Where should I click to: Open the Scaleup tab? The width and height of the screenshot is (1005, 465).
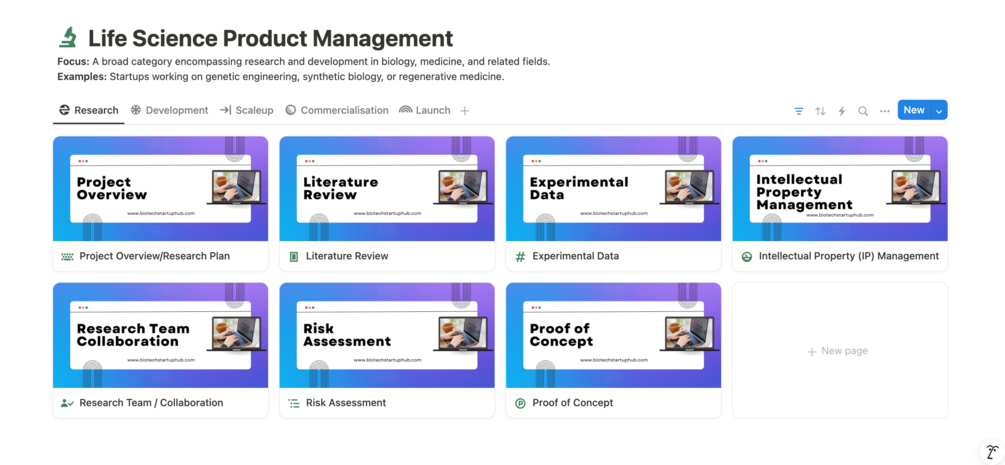247,110
